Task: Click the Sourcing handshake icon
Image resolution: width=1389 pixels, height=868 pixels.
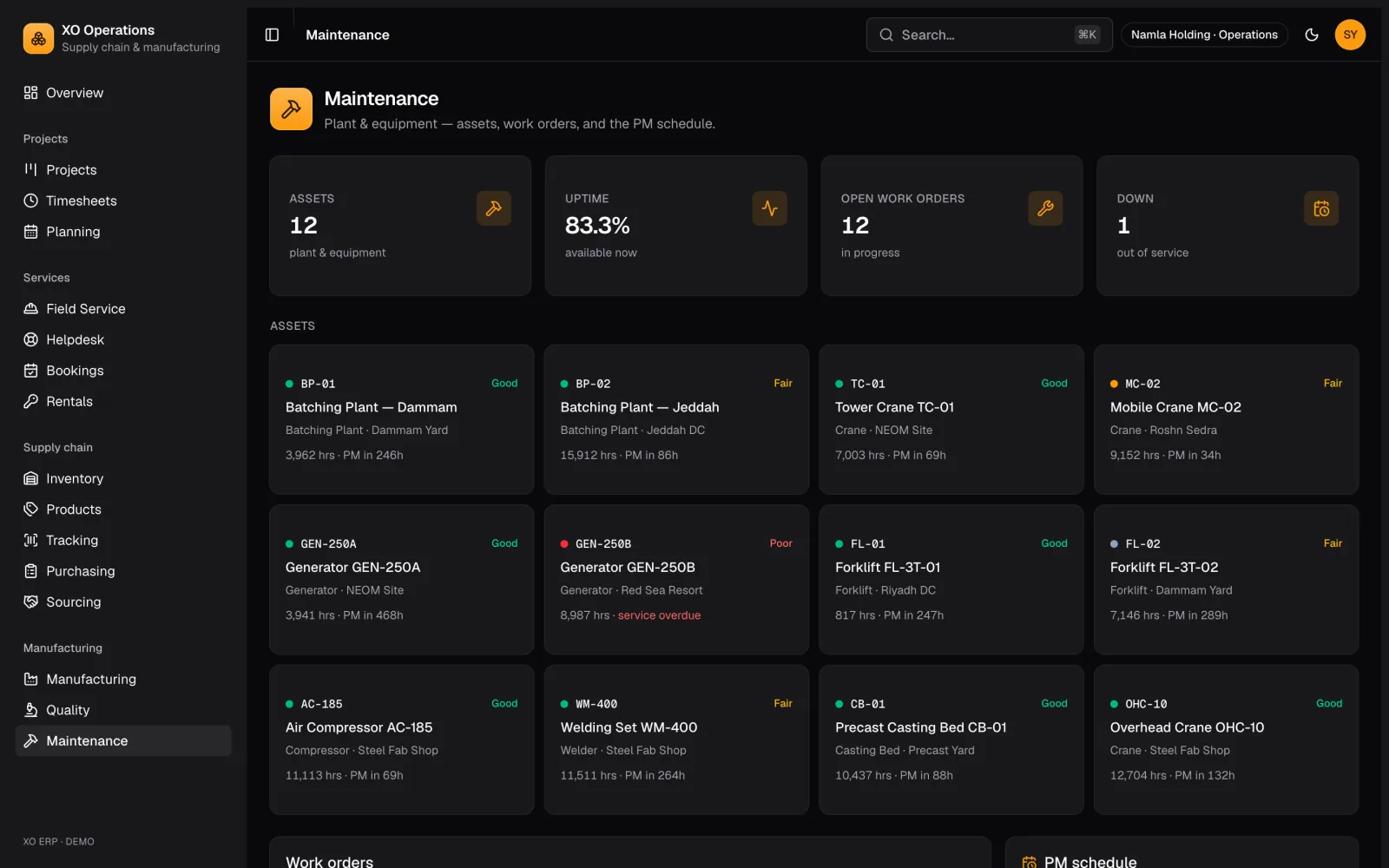Action: tap(31, 602)
